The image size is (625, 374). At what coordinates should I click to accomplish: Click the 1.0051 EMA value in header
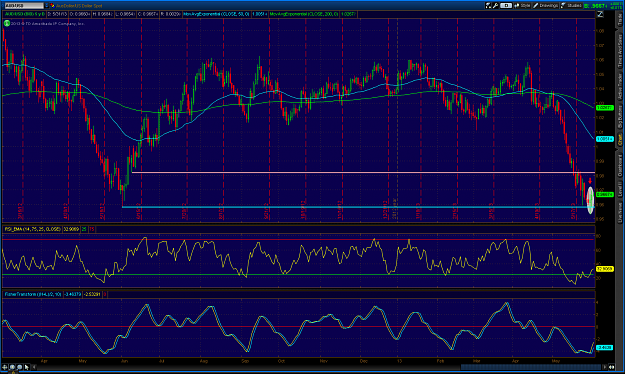pos(259,14)
